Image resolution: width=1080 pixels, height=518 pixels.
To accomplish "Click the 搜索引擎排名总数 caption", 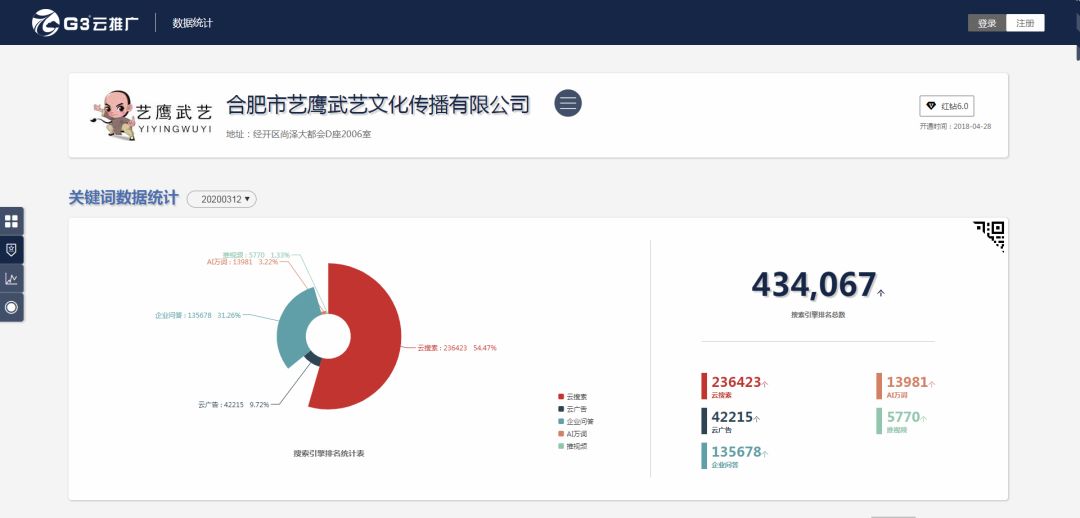I will (x=818, y=315).
